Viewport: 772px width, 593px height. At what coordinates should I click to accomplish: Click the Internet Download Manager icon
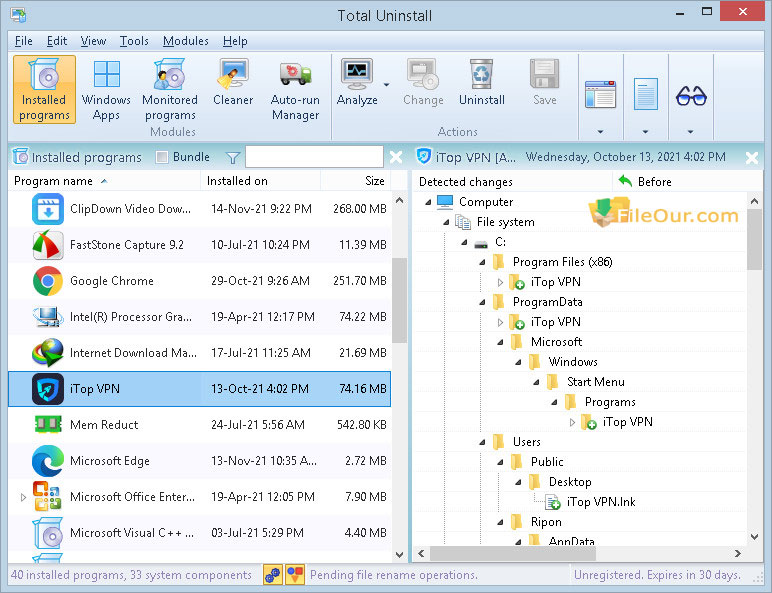tap(48, 353)
